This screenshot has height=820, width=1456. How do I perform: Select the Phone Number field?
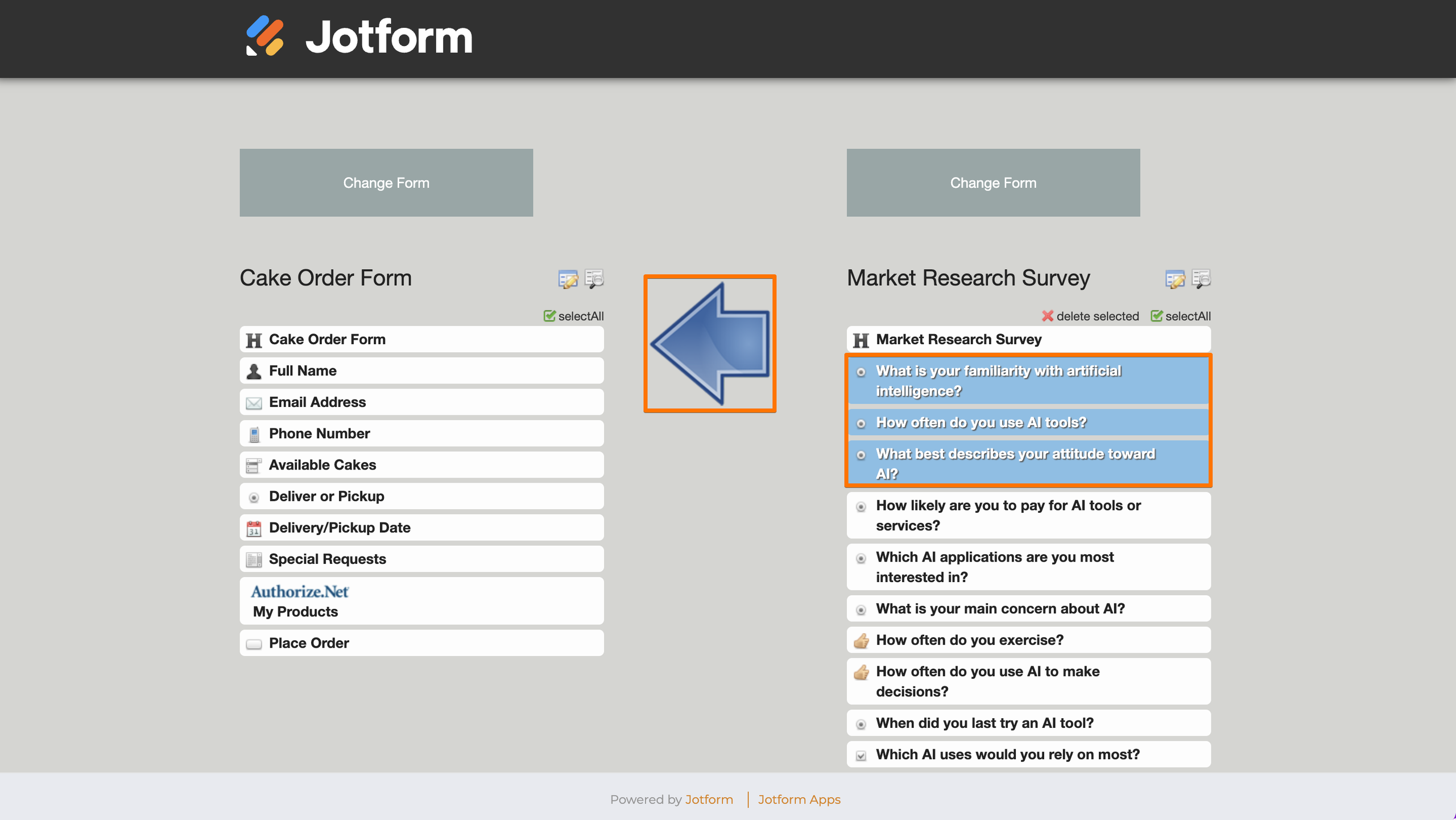[421, 433]
